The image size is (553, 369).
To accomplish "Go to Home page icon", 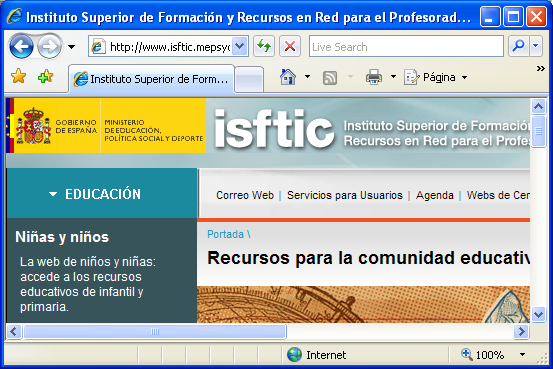I will (x=288, y=77).
